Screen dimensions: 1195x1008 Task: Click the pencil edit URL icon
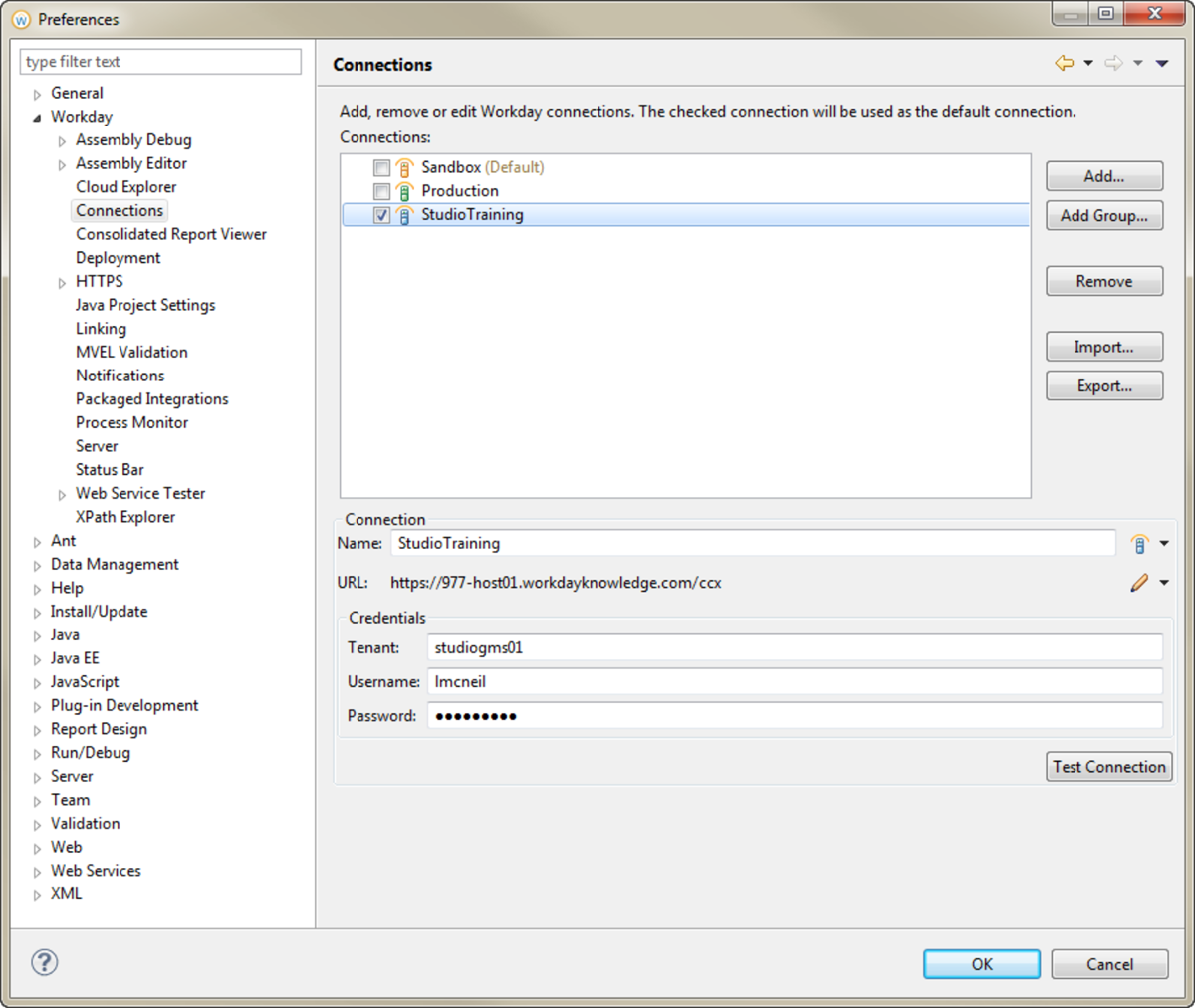tap(1140, 583)
